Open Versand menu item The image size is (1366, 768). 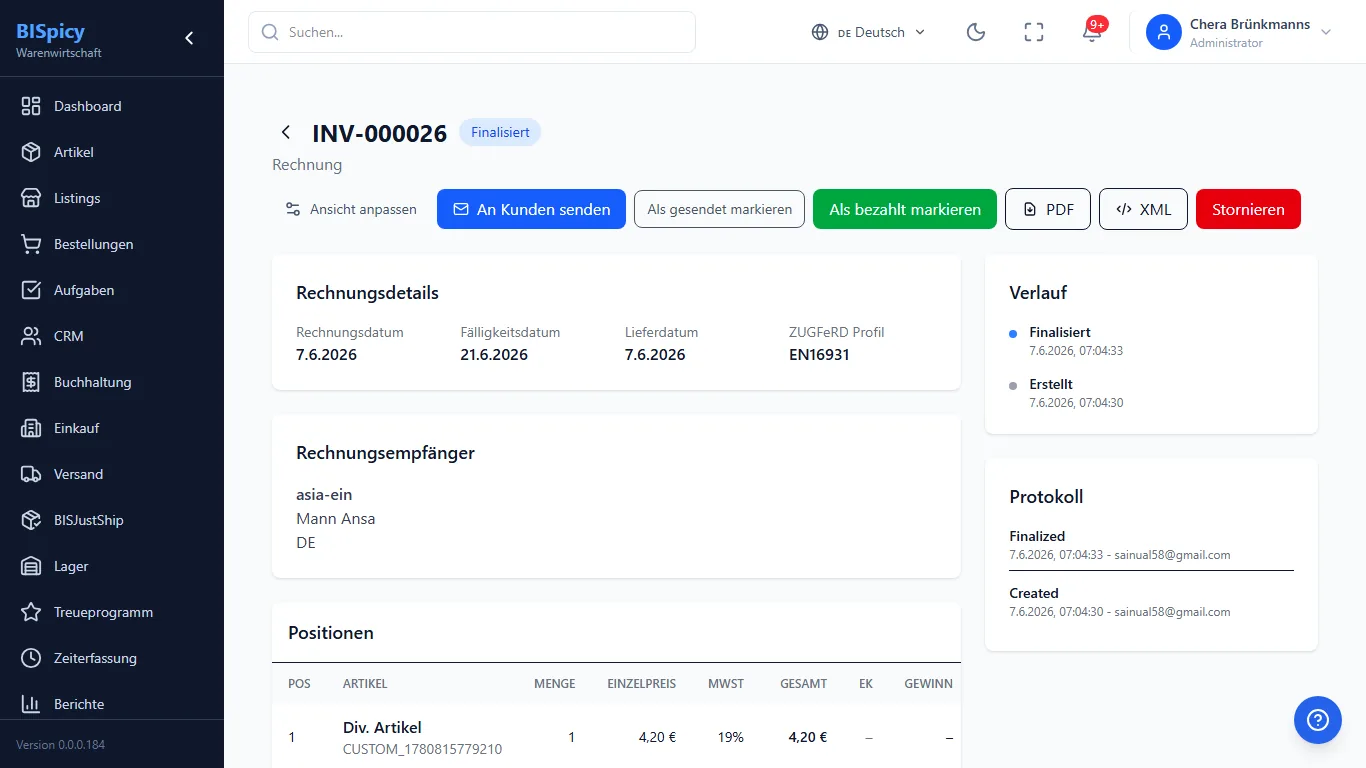112,474
